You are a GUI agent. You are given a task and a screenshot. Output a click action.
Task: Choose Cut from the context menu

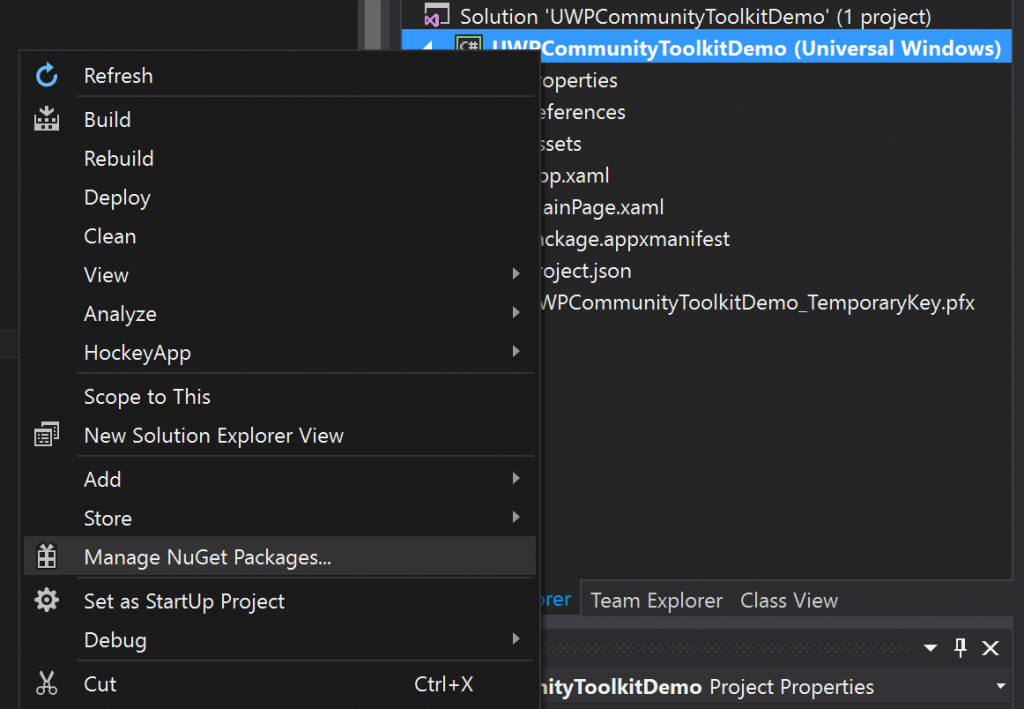click(x=280, y=684)
